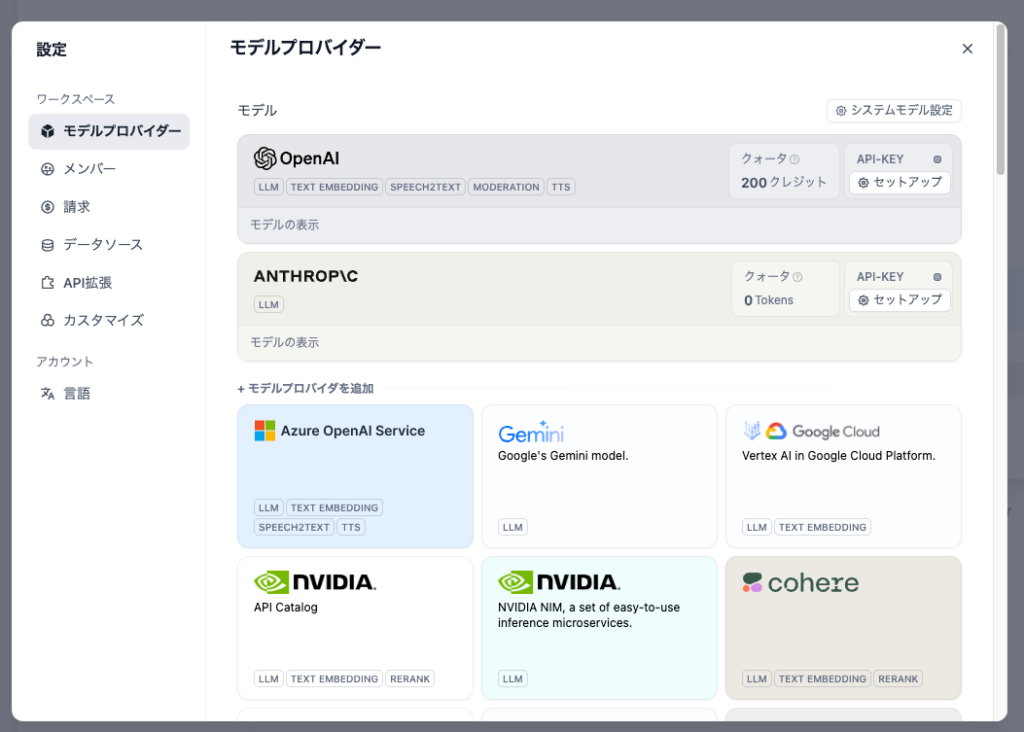
Task: Click the OpenAI logo
Action: 296,159
